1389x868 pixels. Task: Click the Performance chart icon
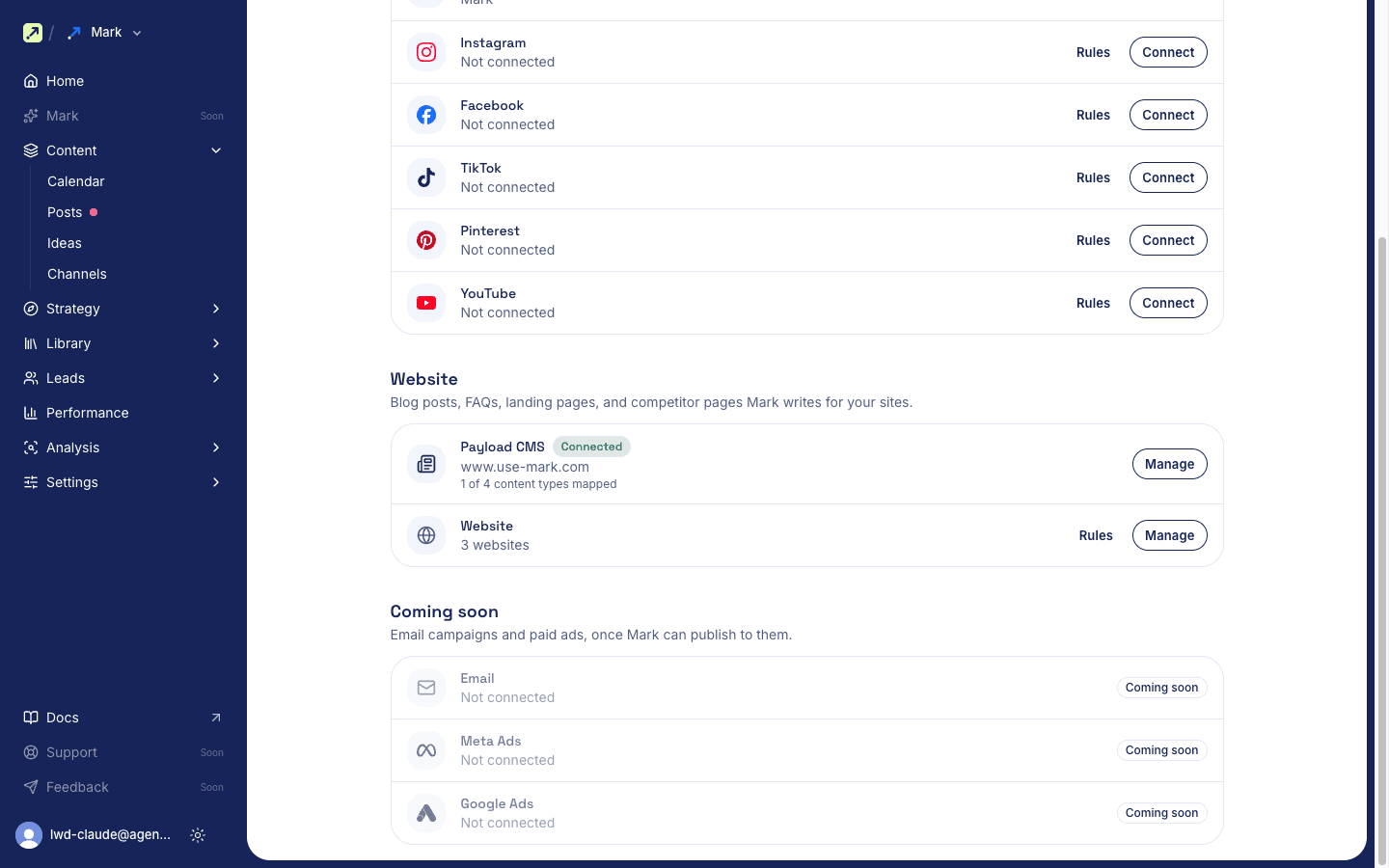coord(31,413)
